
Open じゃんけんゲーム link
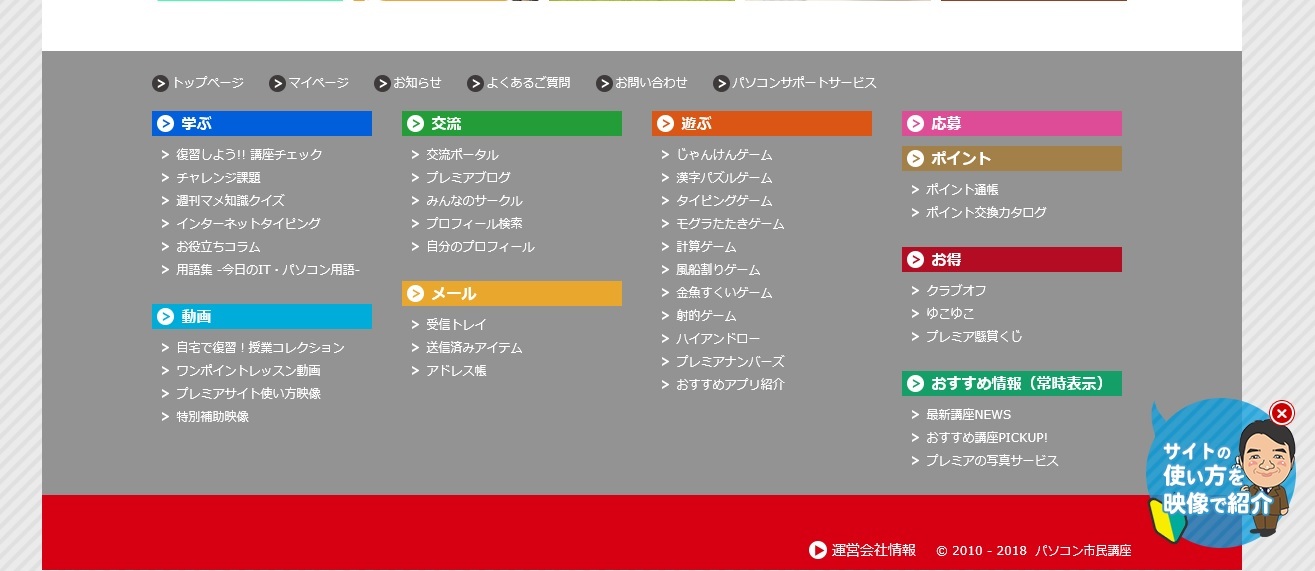(724, 155)
